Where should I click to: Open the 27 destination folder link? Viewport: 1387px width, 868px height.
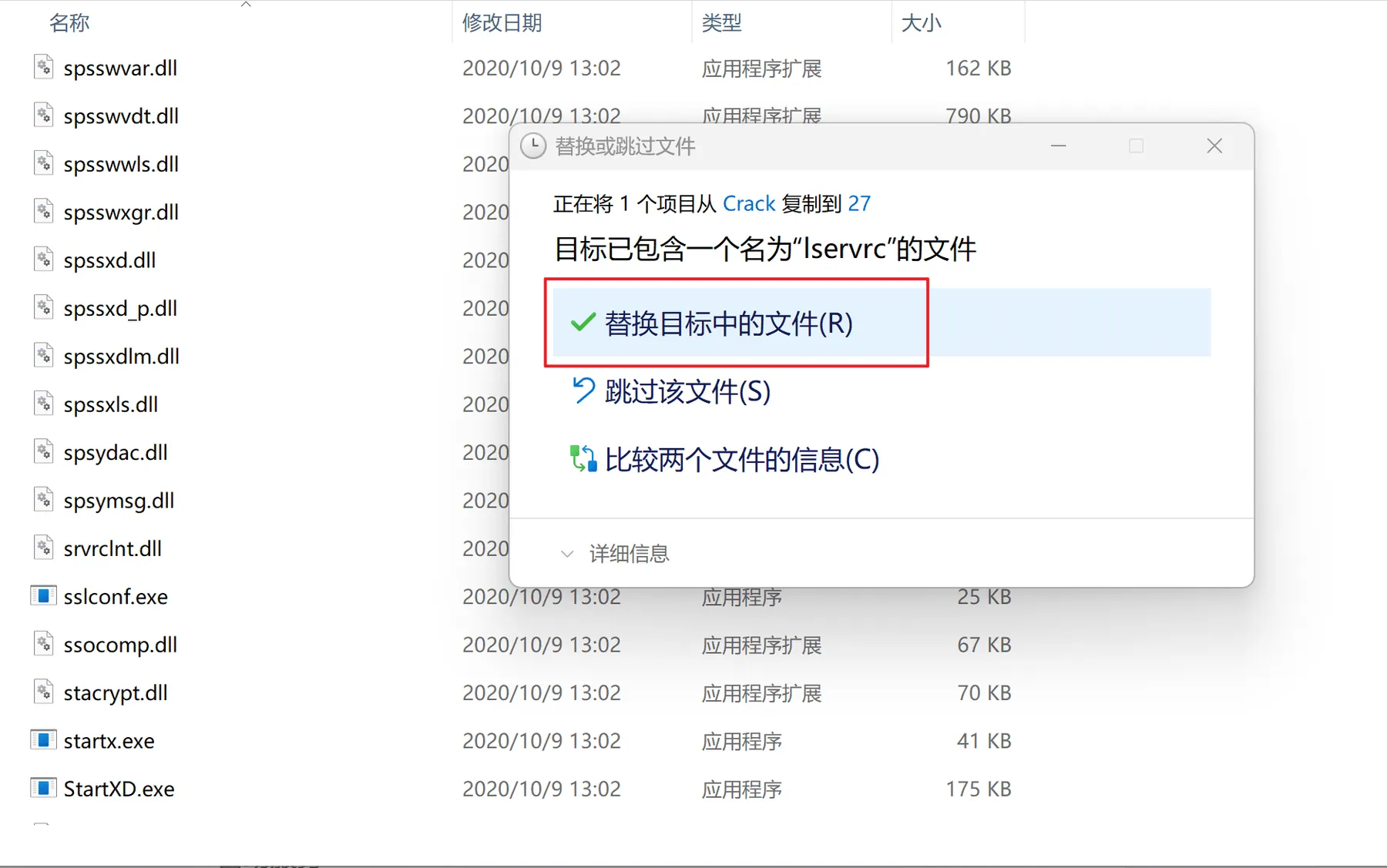(x=859, y=203)
